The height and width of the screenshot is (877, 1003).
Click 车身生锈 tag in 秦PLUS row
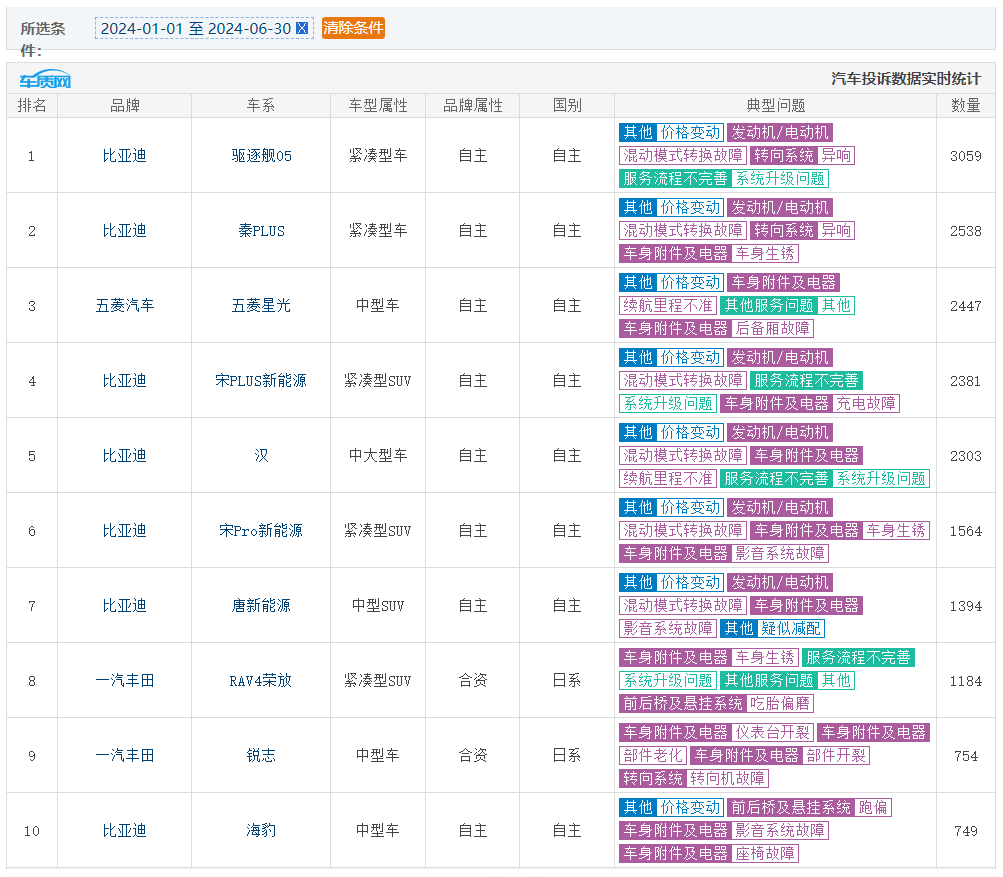pos(765,253)
